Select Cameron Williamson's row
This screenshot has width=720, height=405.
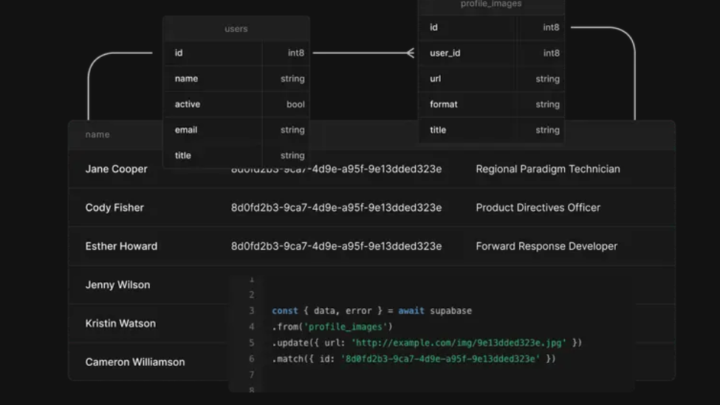click(135, 362)
